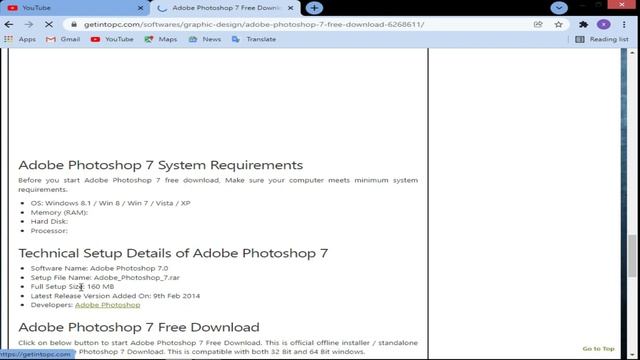
Task: Click the Adobe Photoshop 7 Free Download heading
Action: pyautogui.click(x=139, y=327)
